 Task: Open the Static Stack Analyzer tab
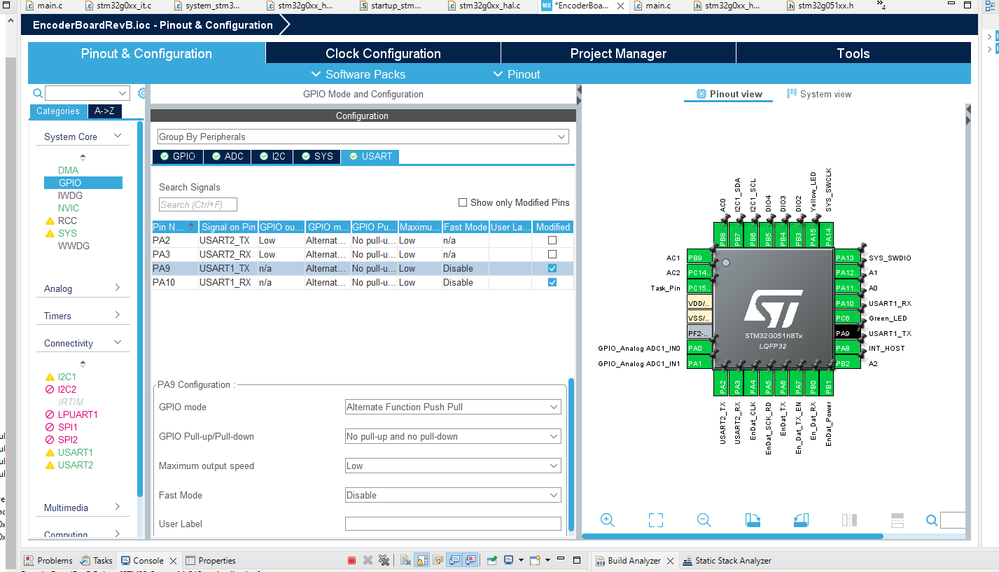click(x=727, y=561)
